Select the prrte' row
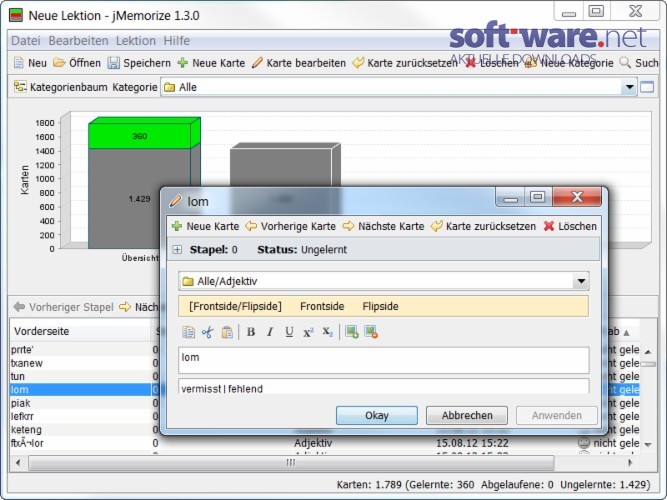Viewport: 667px width, 500px height. (x=81, y=350)
